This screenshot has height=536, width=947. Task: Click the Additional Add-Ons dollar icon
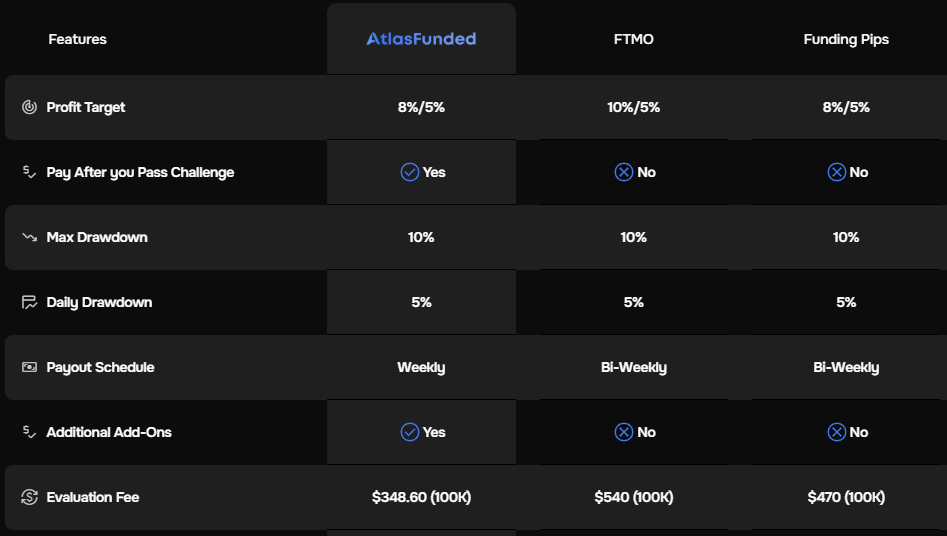pos(29,432)
